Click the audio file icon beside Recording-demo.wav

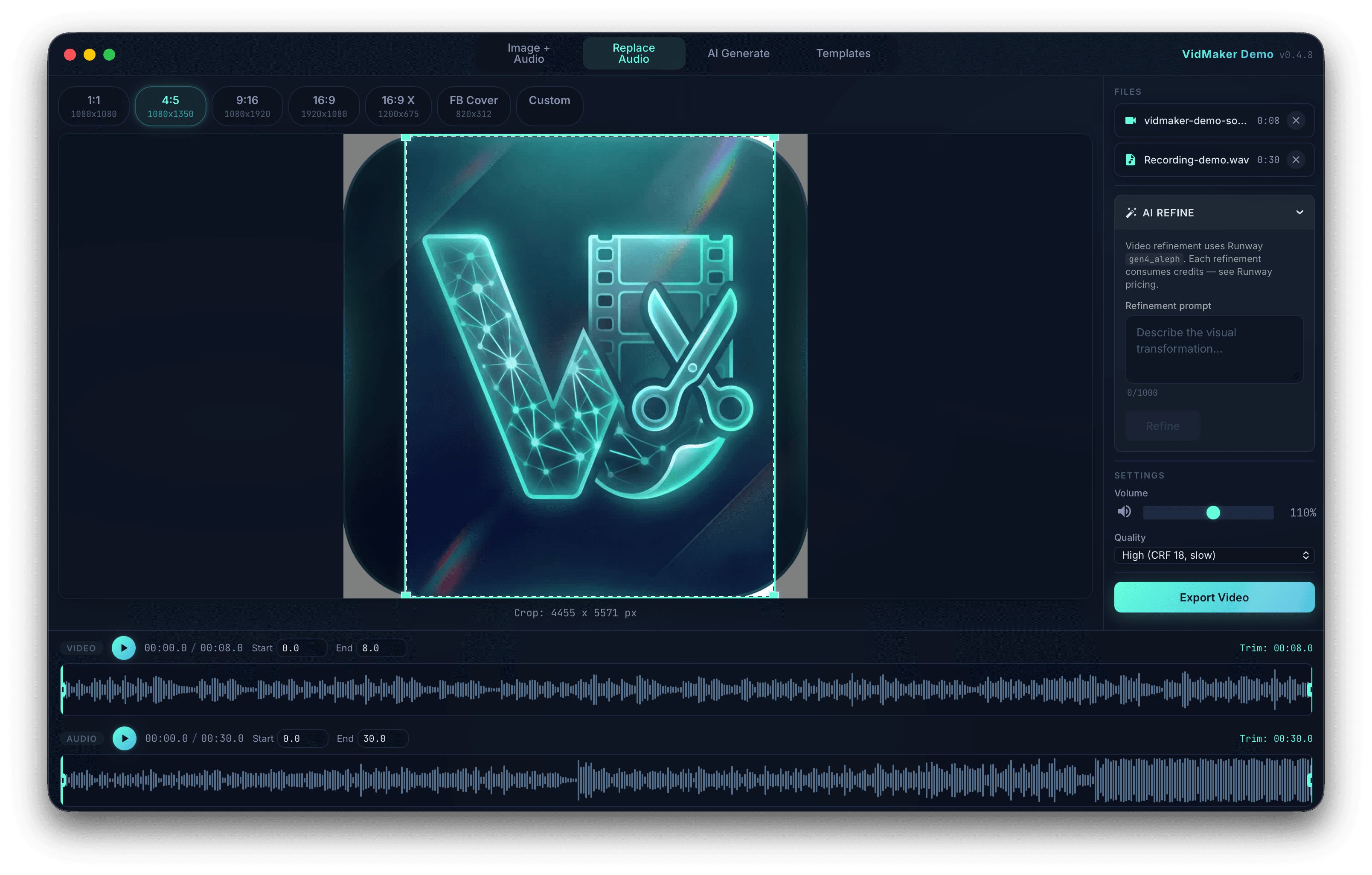1131,160
